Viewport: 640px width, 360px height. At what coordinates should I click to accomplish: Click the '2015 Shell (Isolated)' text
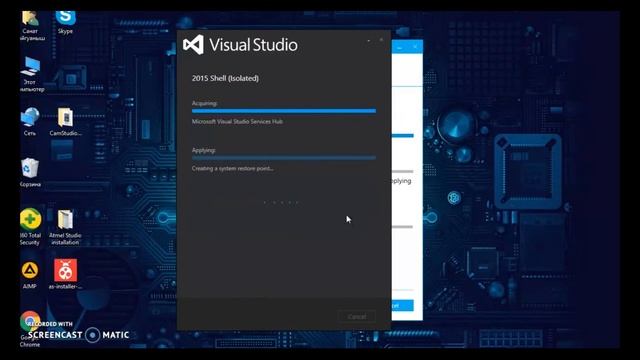point(225,78)
